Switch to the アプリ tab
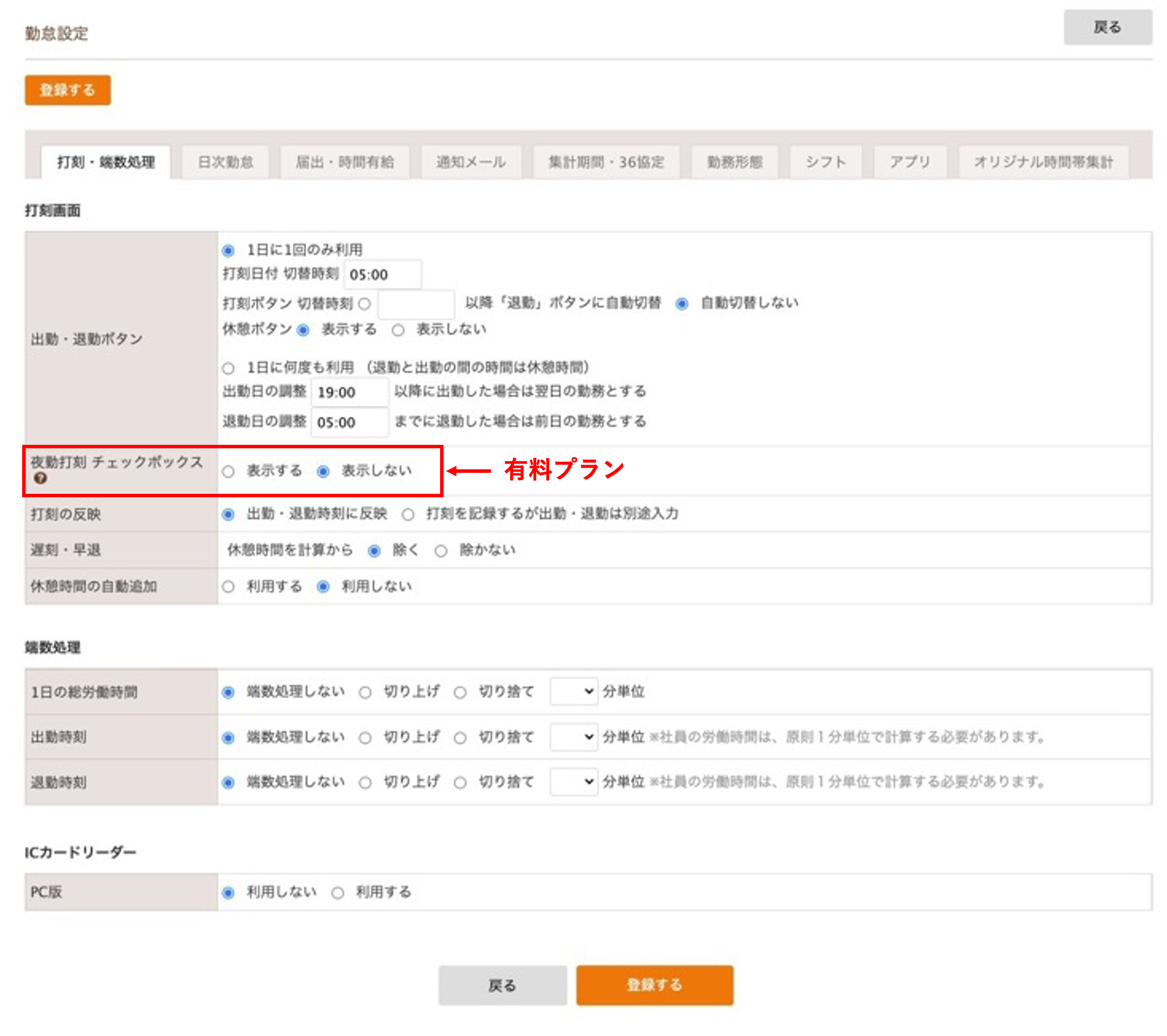The width and height of the screenshot is (1167, 1036). click(910, 163)
